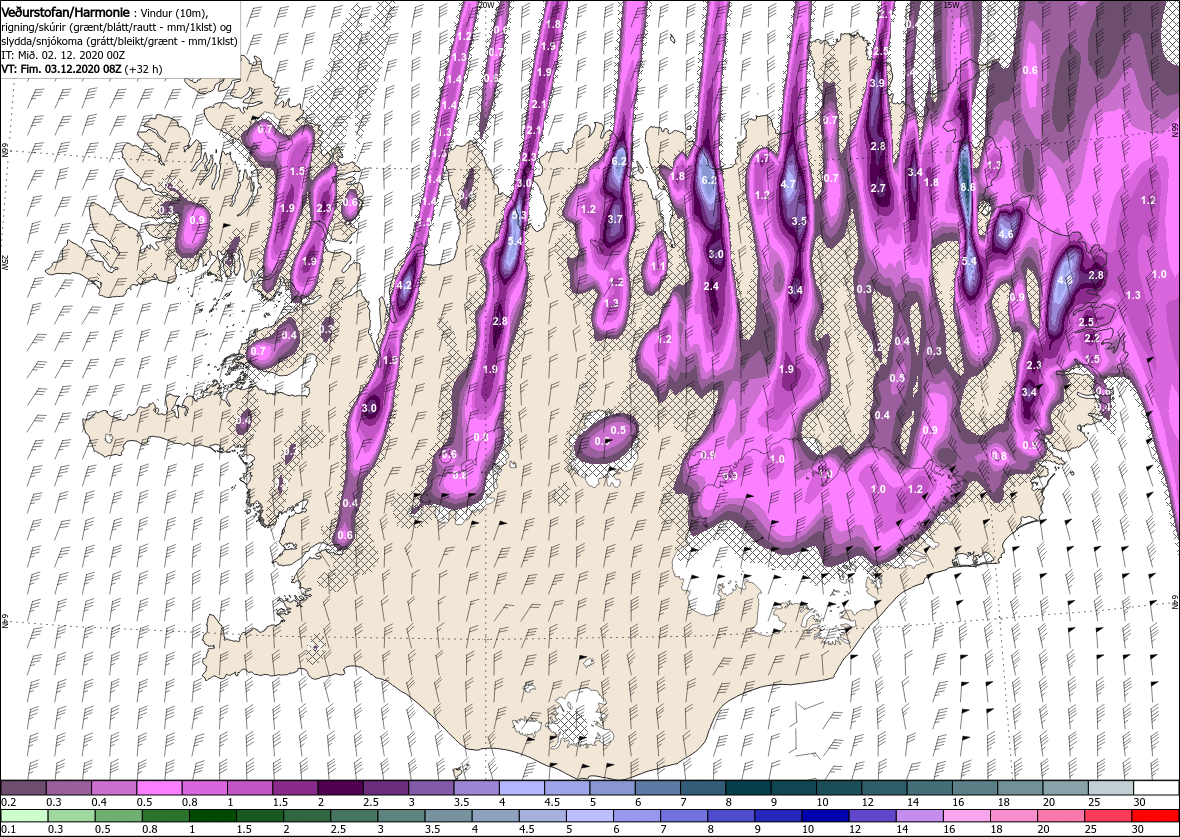Select the dark teal 8 snow legend swatch
The width and height of the screenshot is (1180, 837).
(x=749, y=788)
